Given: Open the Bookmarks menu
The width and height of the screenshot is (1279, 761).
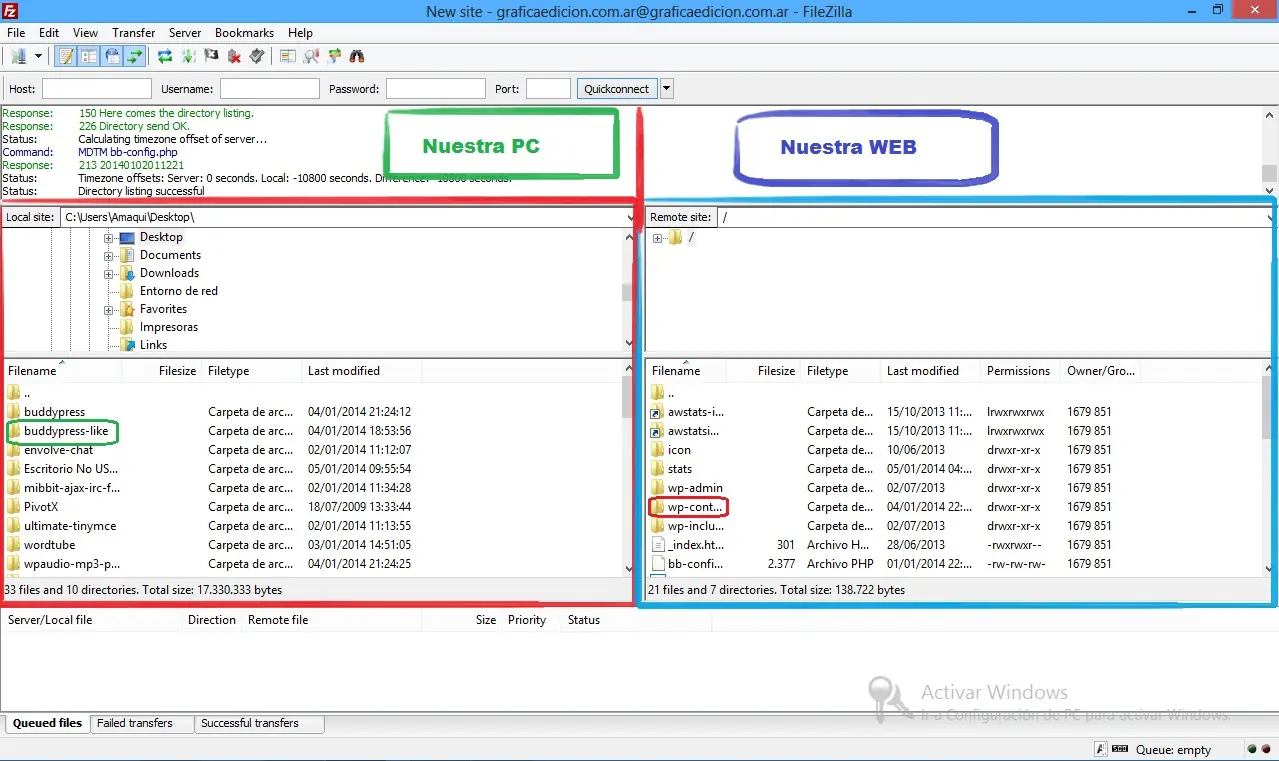Looking at the screenshot, I should pos(244,33).
